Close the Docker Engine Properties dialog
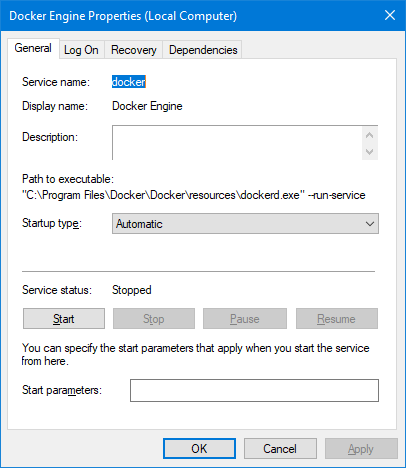The image size is (406, 468). 390,15
